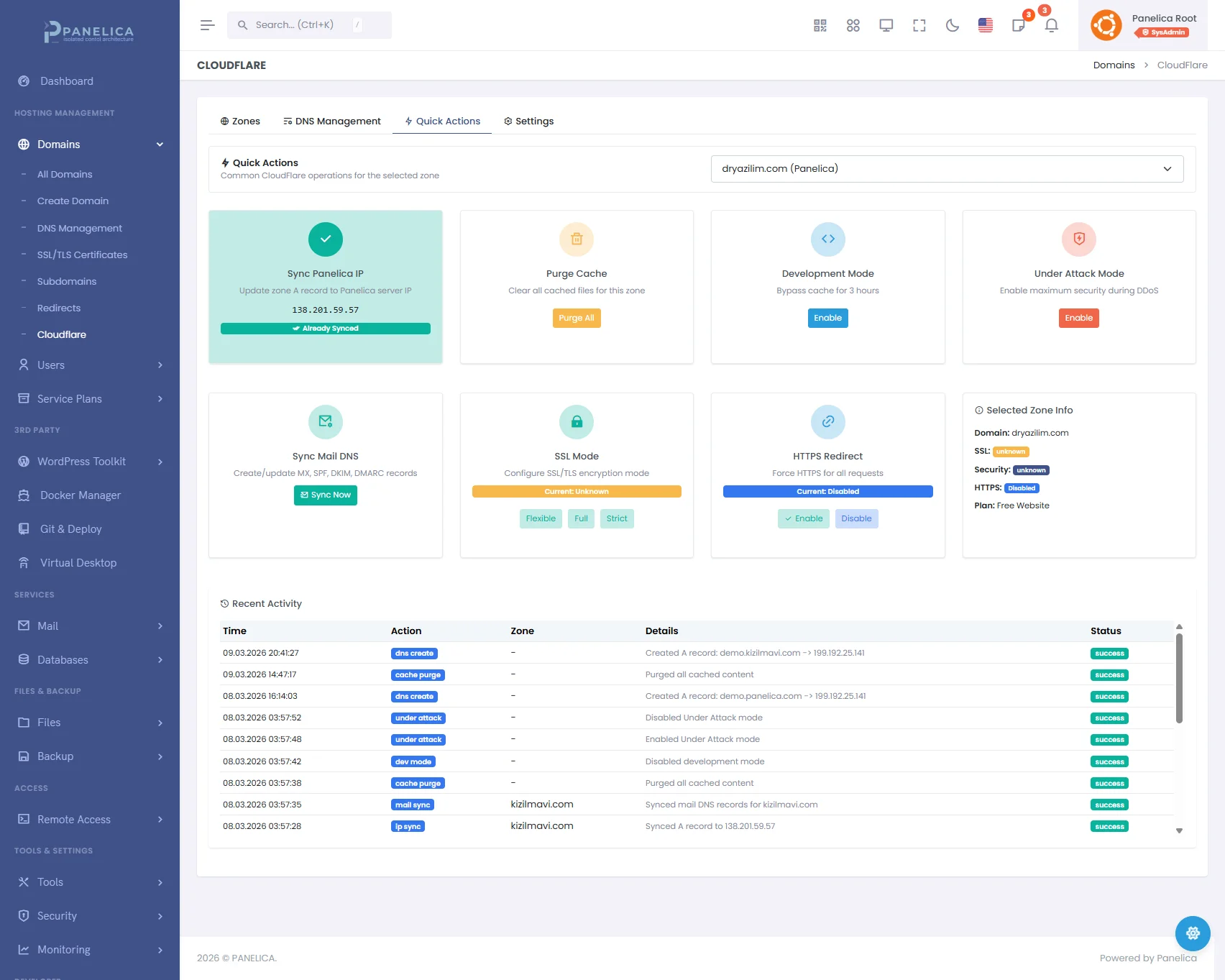Open the dryazilim.com zone dropdown

[x=946, y=169]
